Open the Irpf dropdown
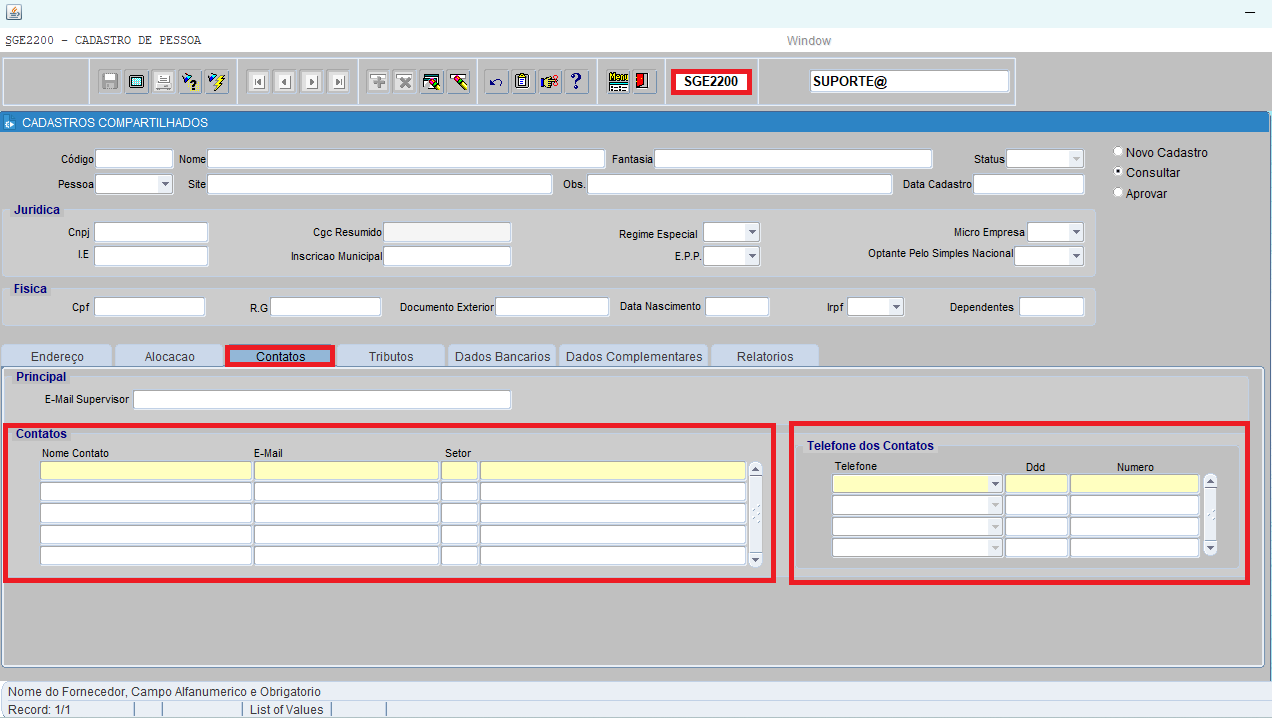 895,308
